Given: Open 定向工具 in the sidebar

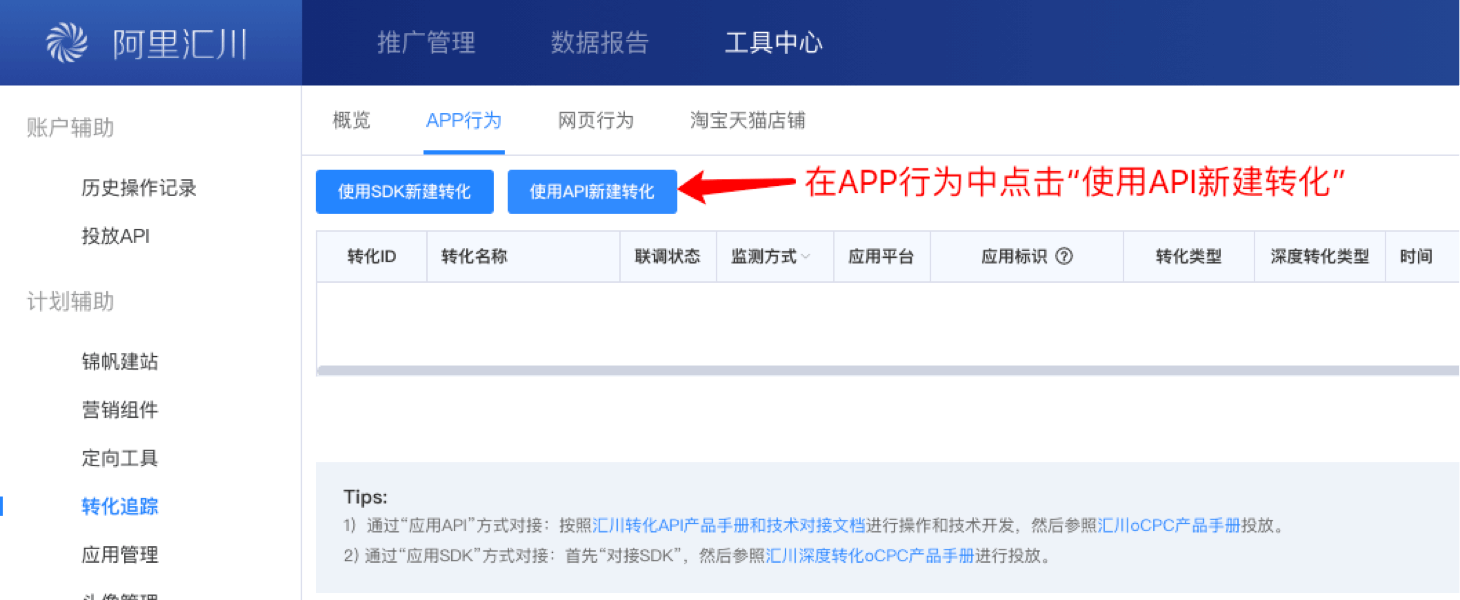Looking at the screenshot, I should pyautogui.click(x=120, y=458).
